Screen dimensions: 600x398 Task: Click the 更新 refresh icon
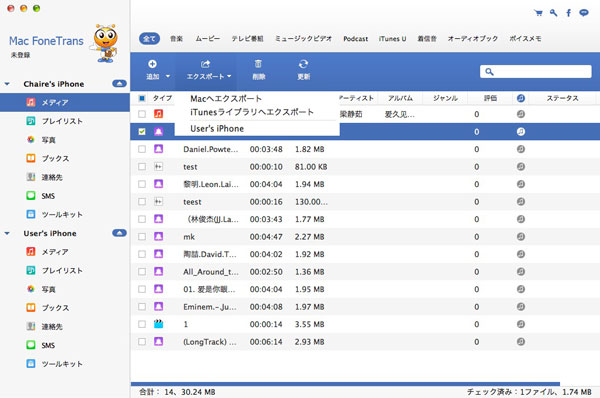click(x=303, y=64)
